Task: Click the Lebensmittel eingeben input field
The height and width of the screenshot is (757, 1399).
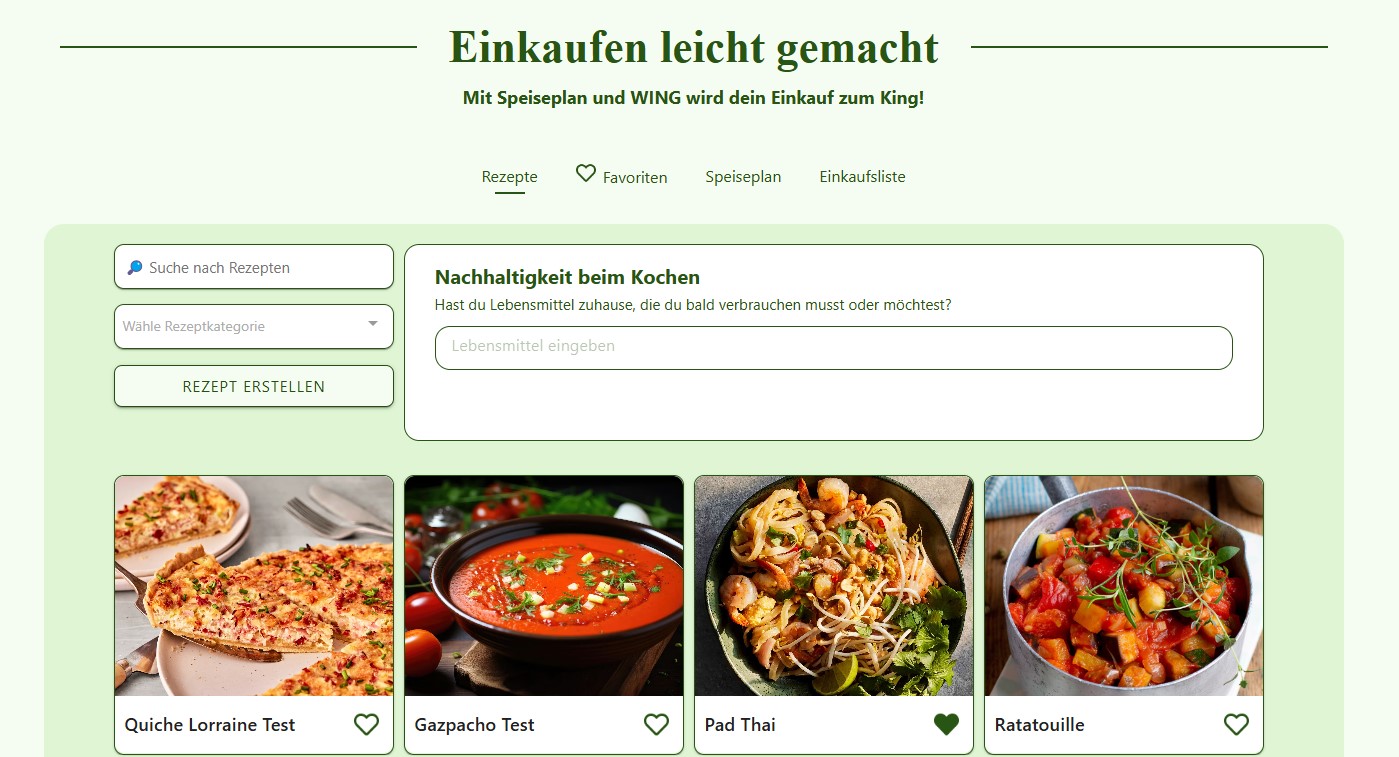Action: click(x=834, y=347)
